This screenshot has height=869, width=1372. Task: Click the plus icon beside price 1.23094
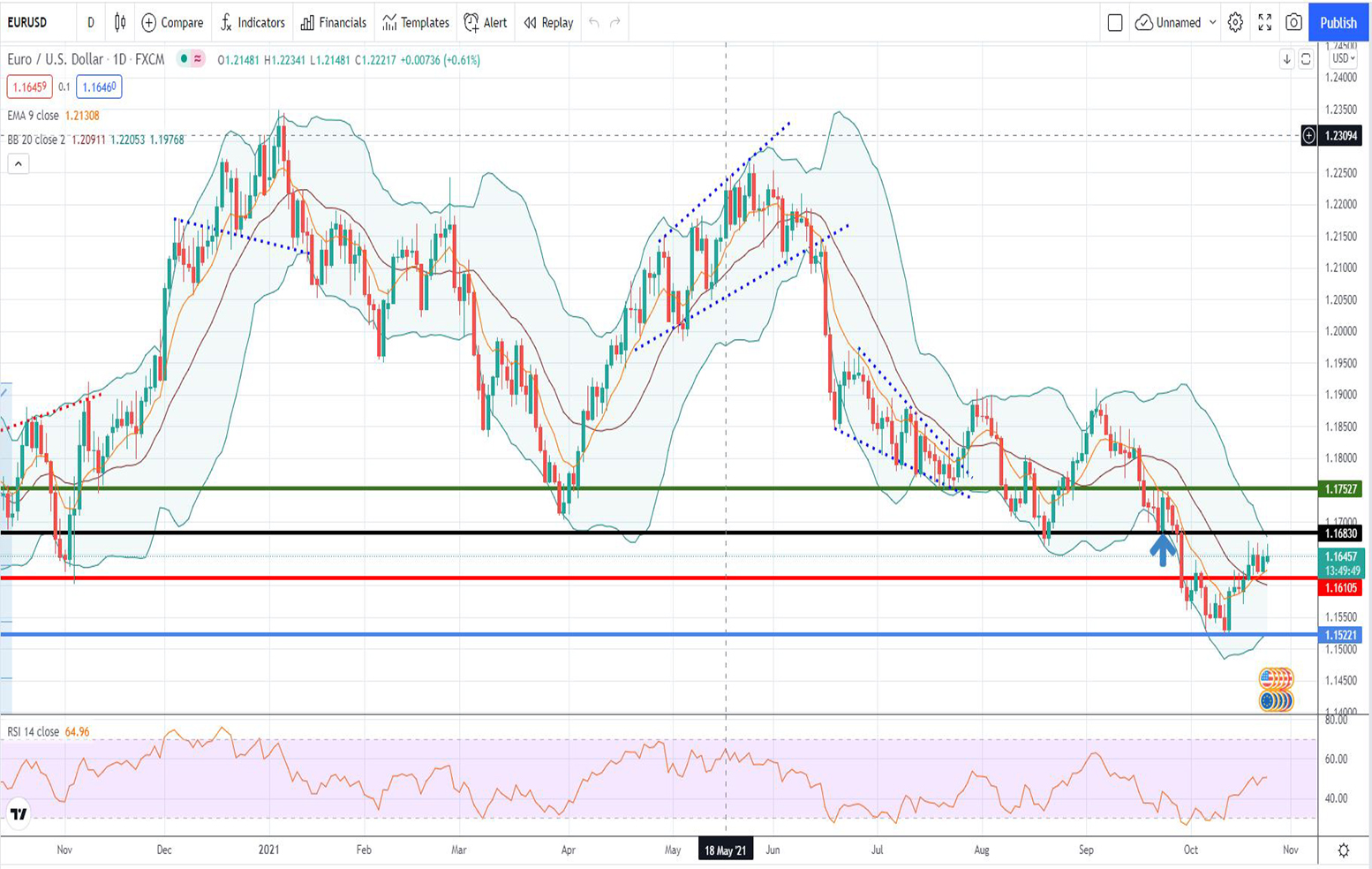[x=1308, y=136]
